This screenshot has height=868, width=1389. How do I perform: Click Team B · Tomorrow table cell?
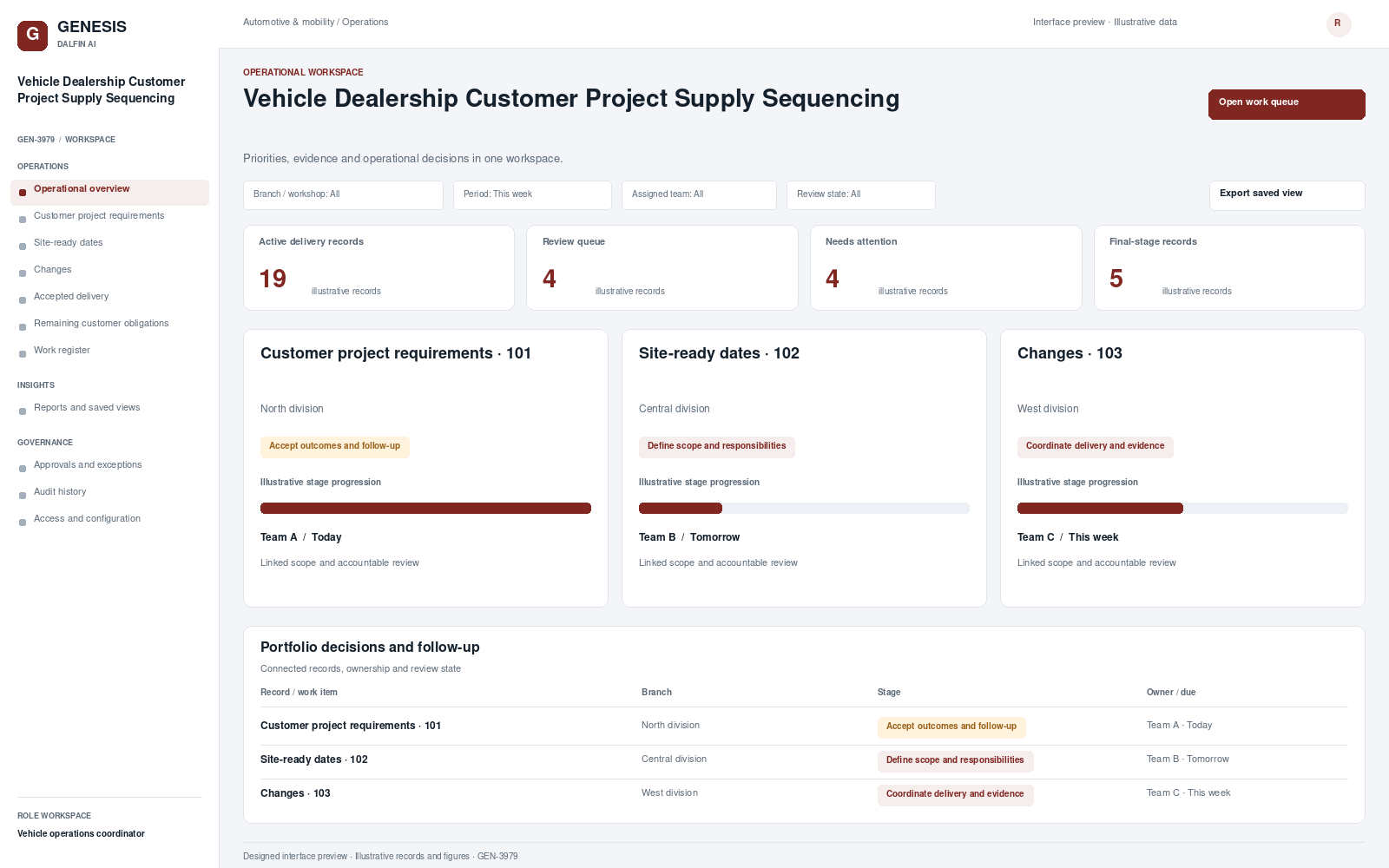pyautogui.click(x=1188, y=759)
